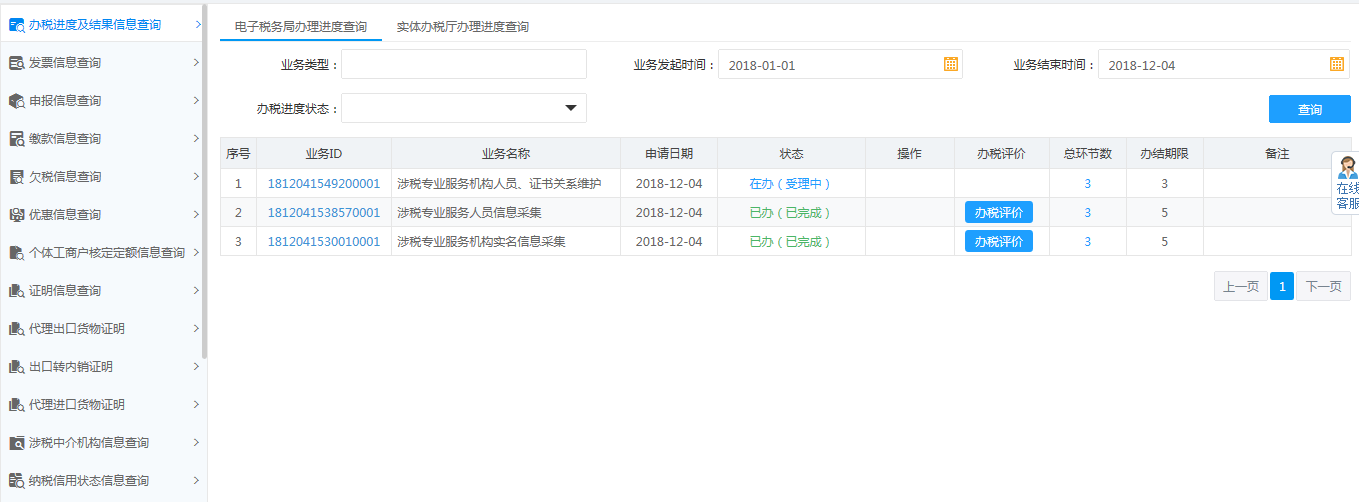The image size is (1359, 502).
Task: Open the 办税进度状态 dropdown
Action: click(x=571, y=108)
